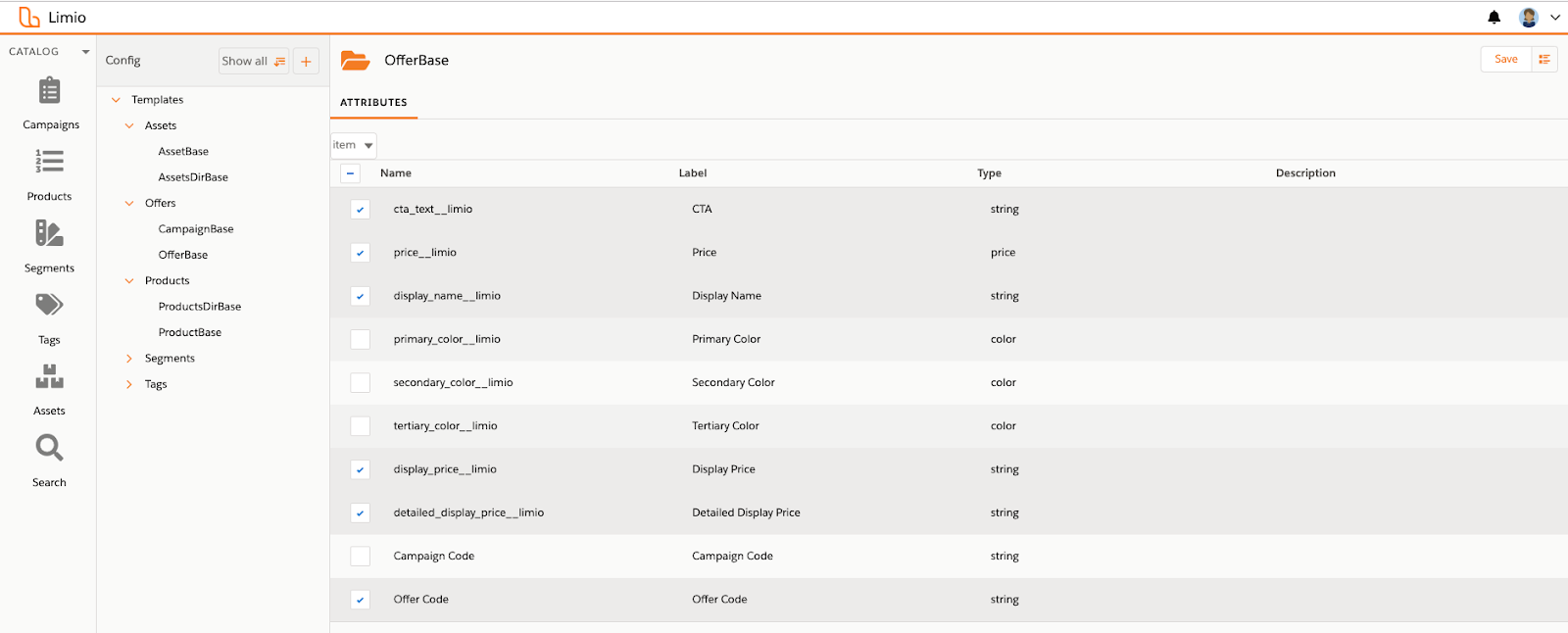Check the Campaign Code row checkbox
Screen dimensions: 1568x633
point(361,556)
